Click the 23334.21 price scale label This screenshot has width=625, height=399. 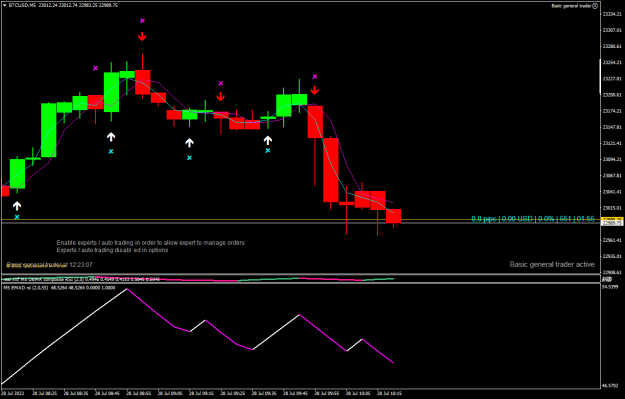tap(612, 14)
